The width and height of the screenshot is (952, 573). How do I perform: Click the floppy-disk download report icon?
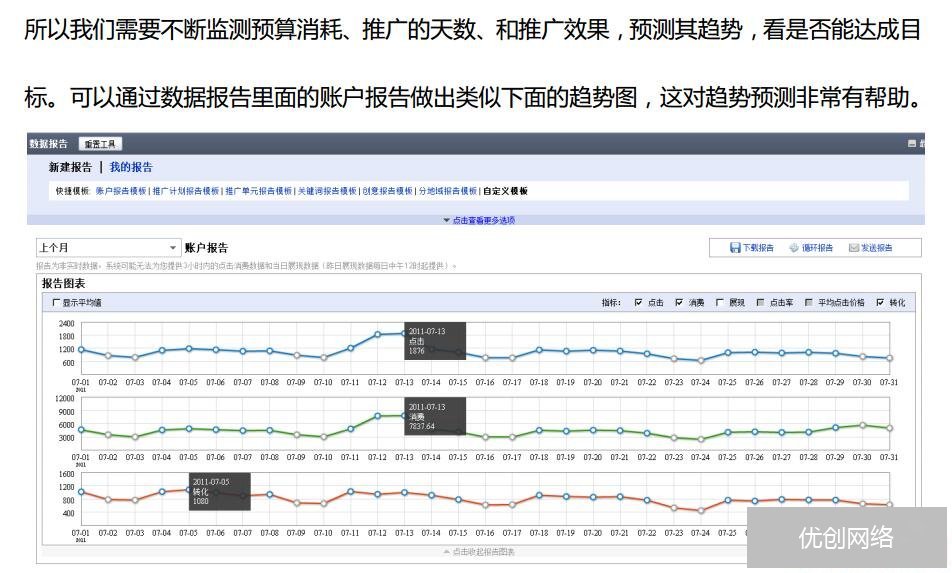point(735,248)
